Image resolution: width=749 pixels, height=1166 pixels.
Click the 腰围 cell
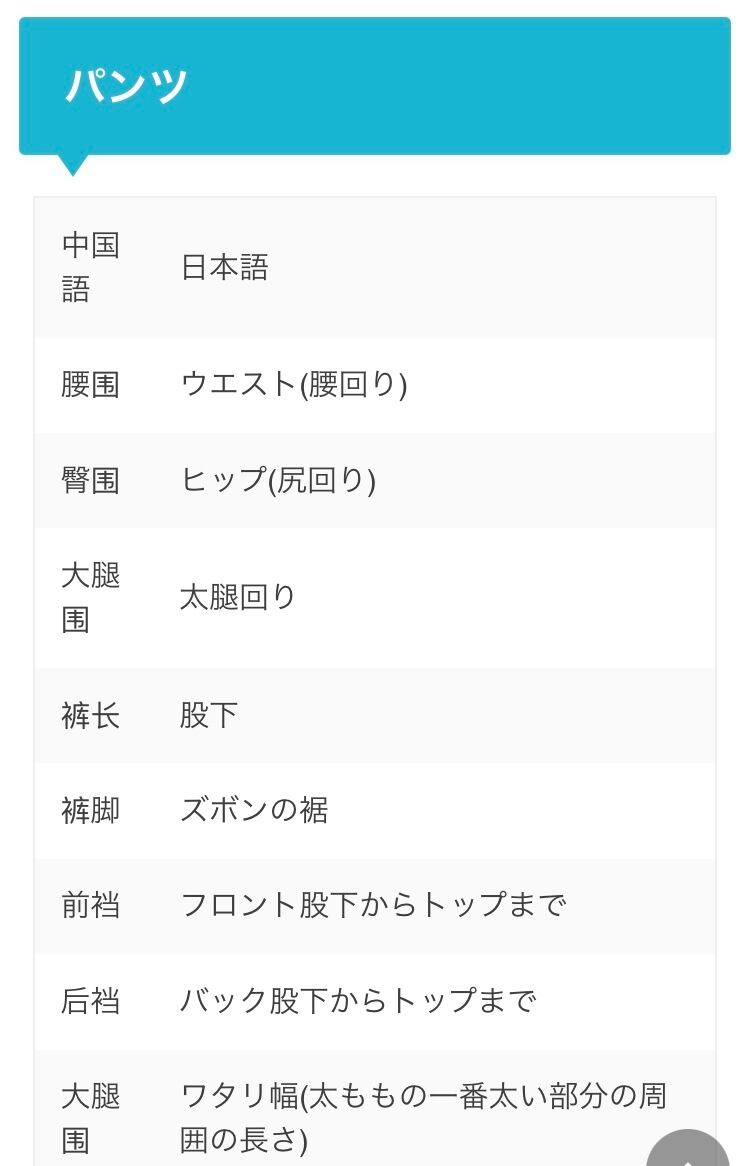coord(90,385)
